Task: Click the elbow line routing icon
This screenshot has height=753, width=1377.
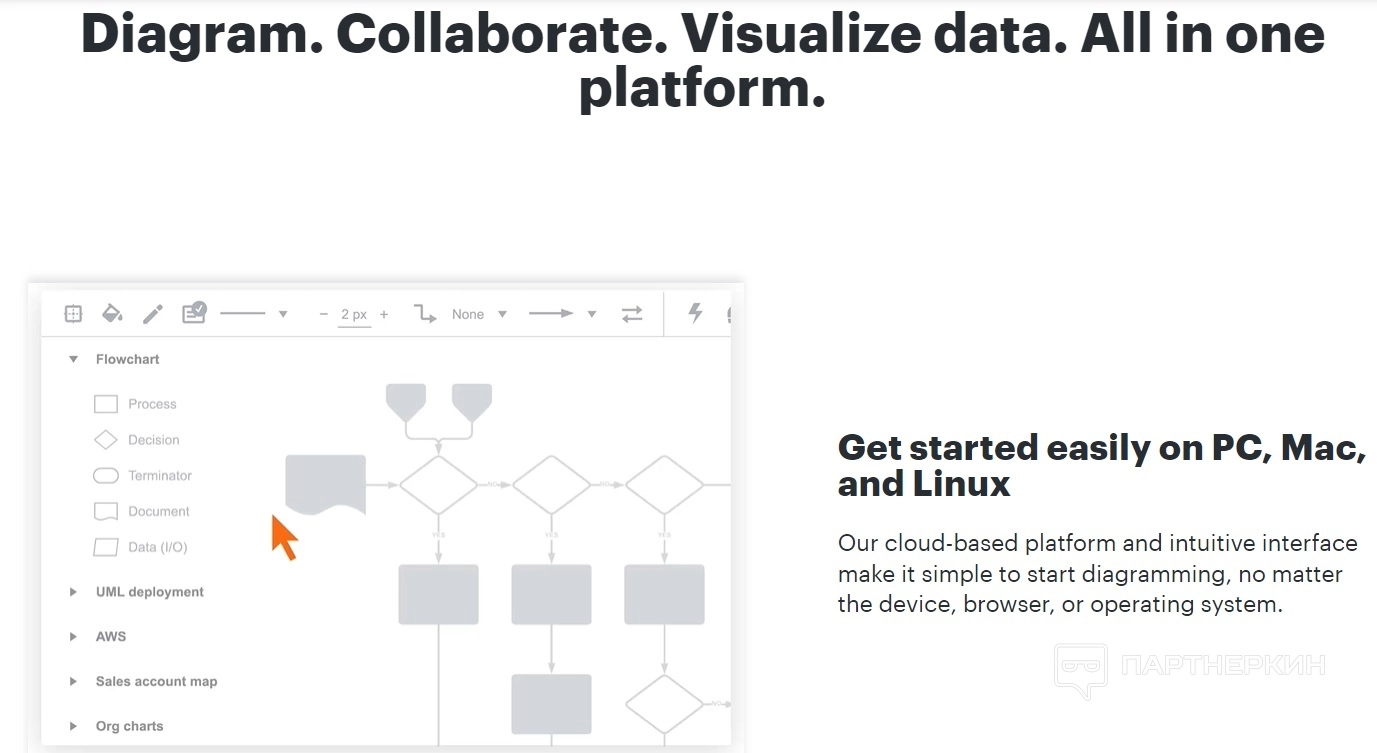Action: pos(425,314)
